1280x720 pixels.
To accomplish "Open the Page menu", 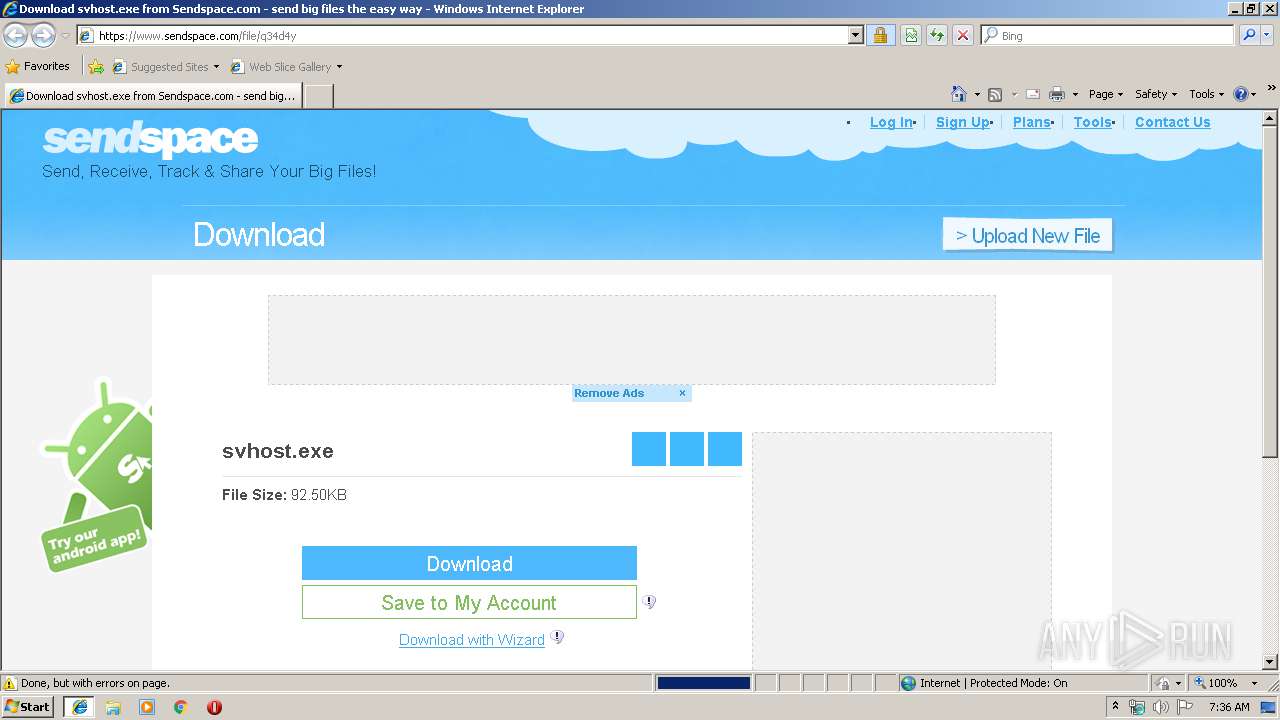I will 1106,94.
